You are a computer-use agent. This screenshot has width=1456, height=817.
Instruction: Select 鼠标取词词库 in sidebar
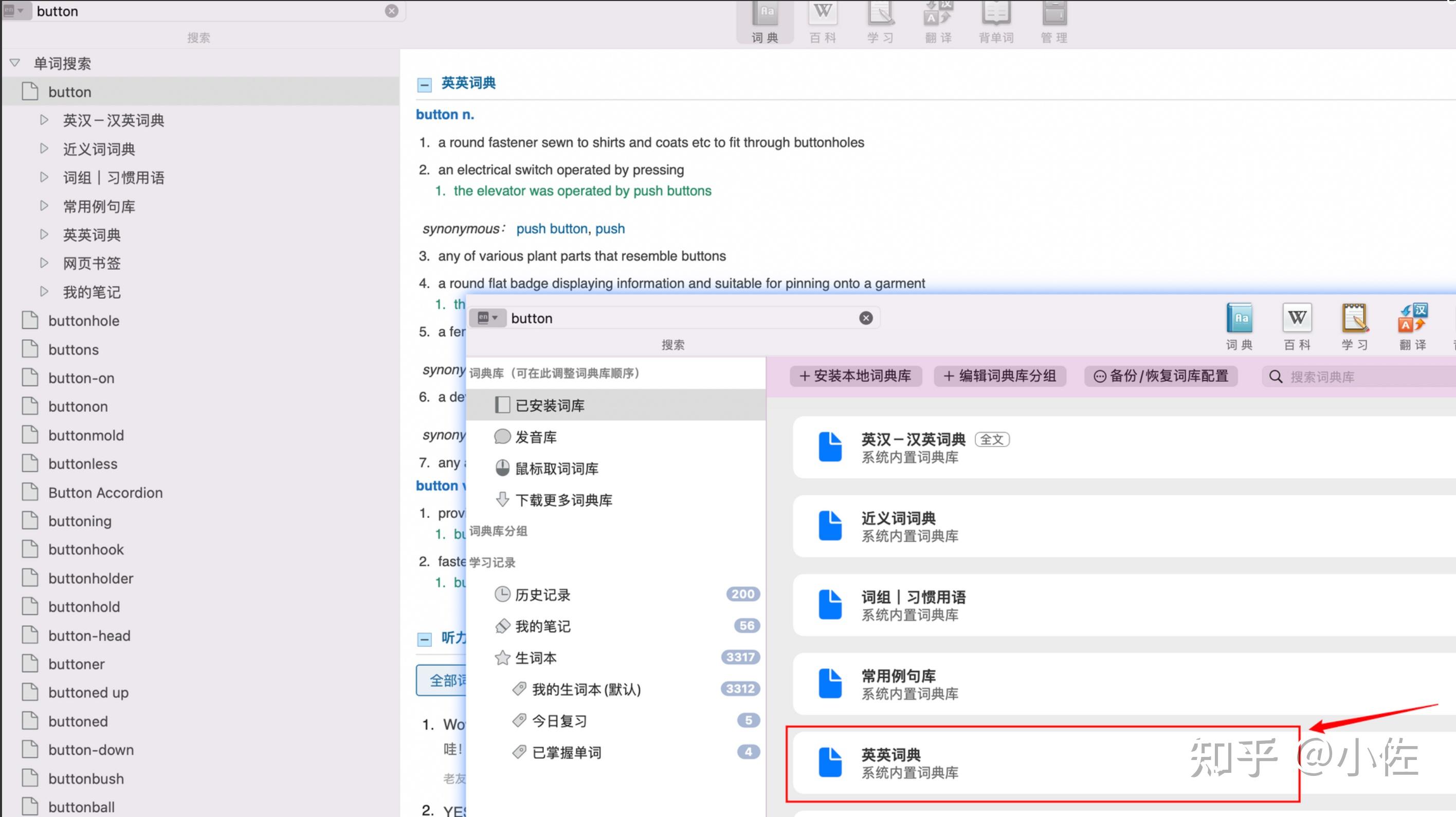(x=616, y=469)
